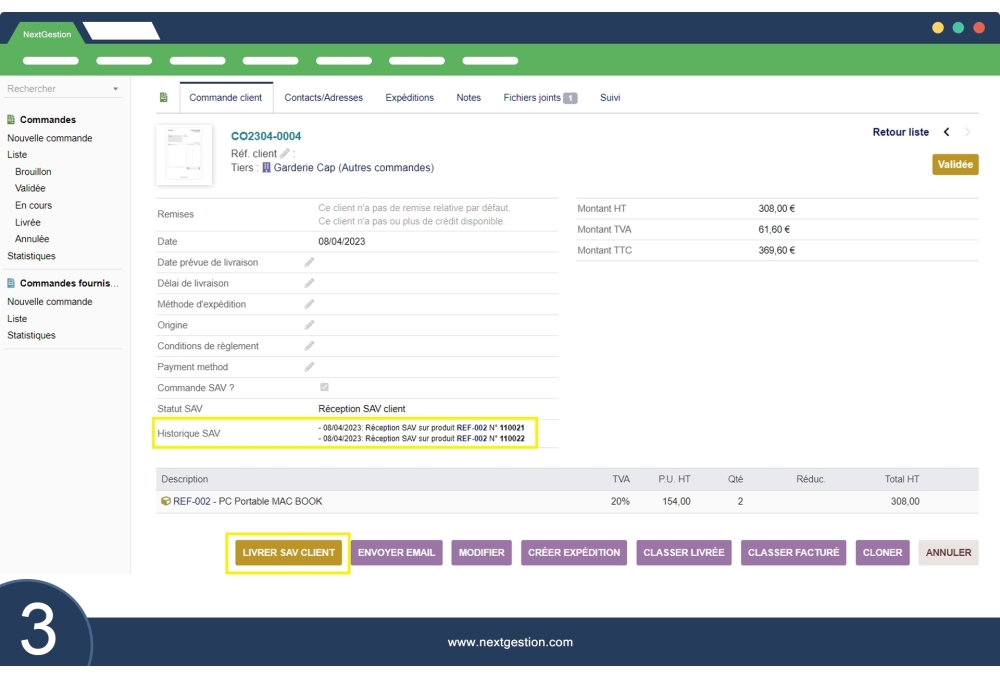Open the Fichiers joints tab

coord(540,98)
